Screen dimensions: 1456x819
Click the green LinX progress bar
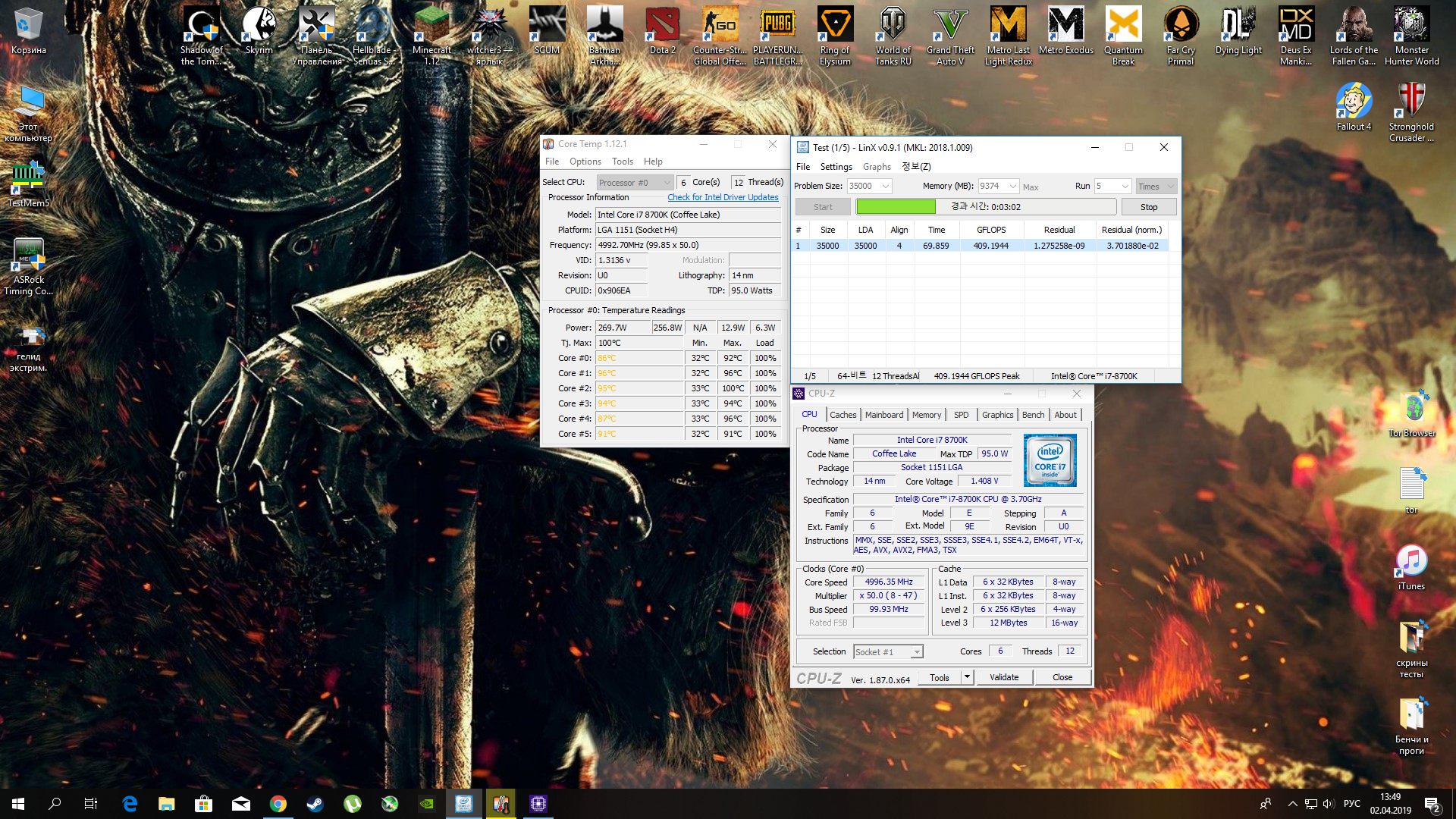pyautogui.click(x=896, y=207)
